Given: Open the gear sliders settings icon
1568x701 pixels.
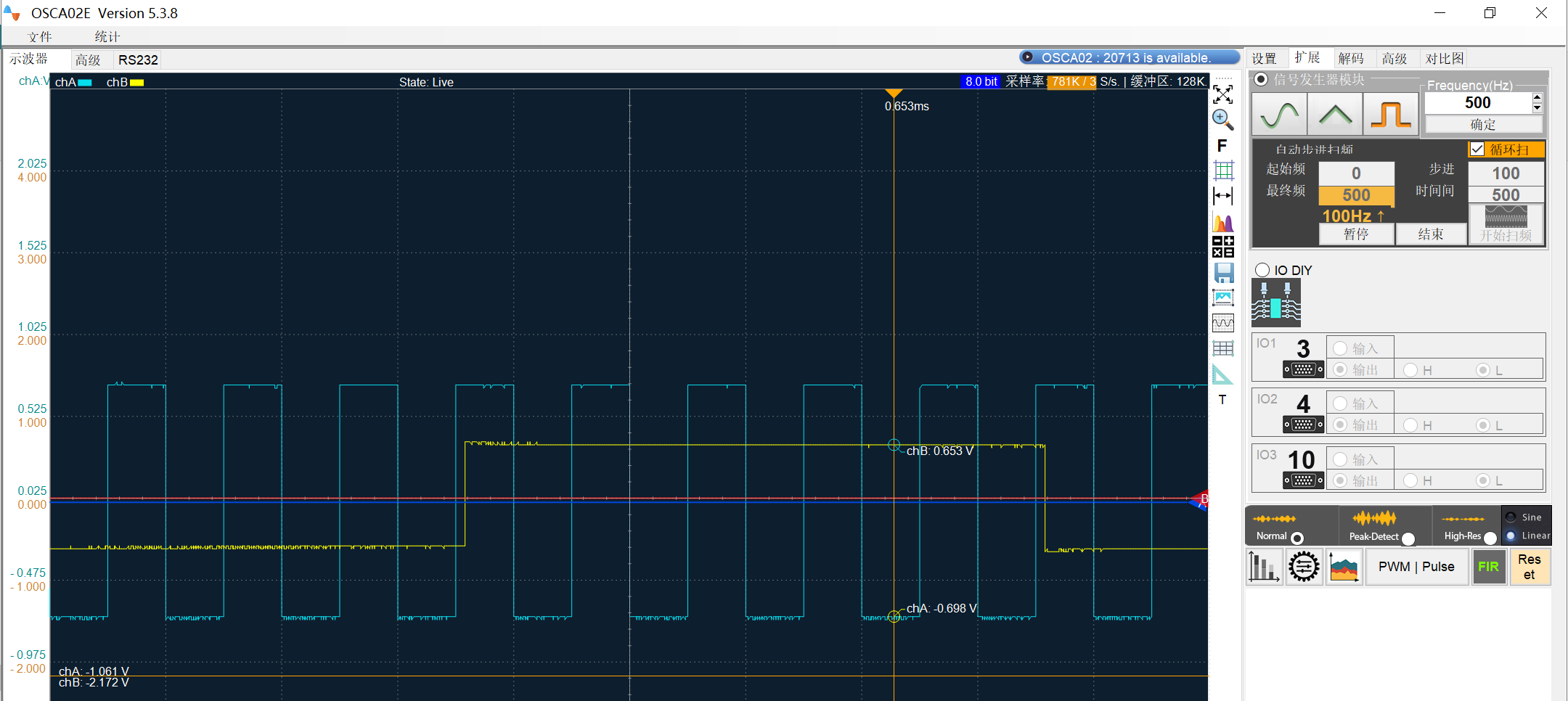Looking at the screenshot, I should tap(1304, 567).
